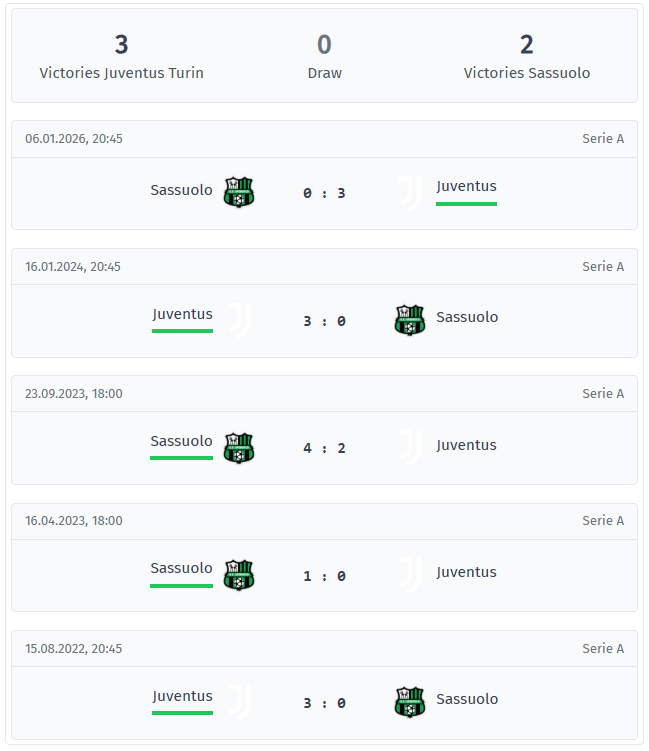Image resolution: width=649 pixels, height=751 pixels.
Task: Click Juventus logo in 06.01.2026 match
Action: coord(410,192)
